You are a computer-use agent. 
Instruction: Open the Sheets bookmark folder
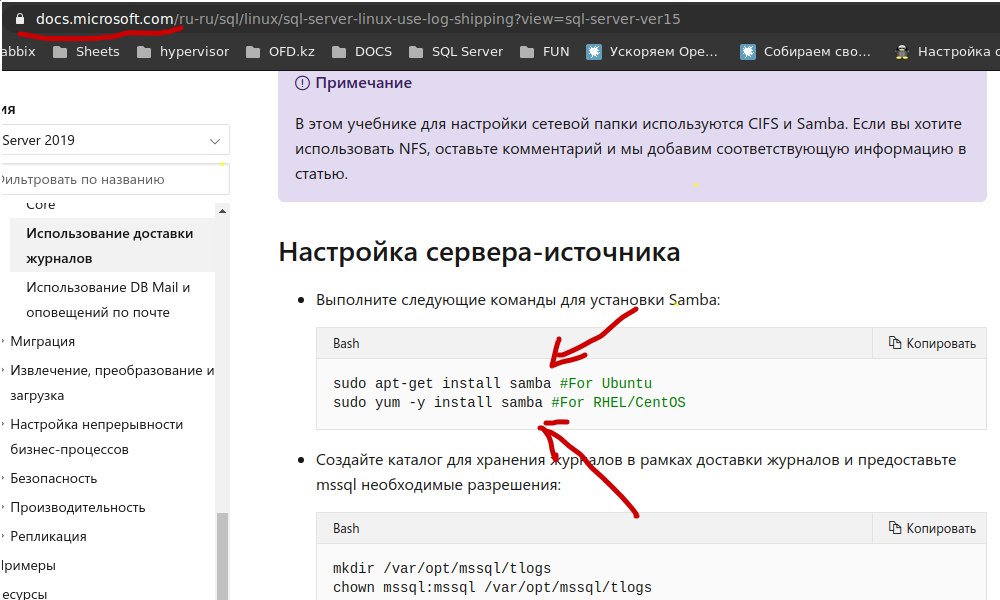coord(86,52)
